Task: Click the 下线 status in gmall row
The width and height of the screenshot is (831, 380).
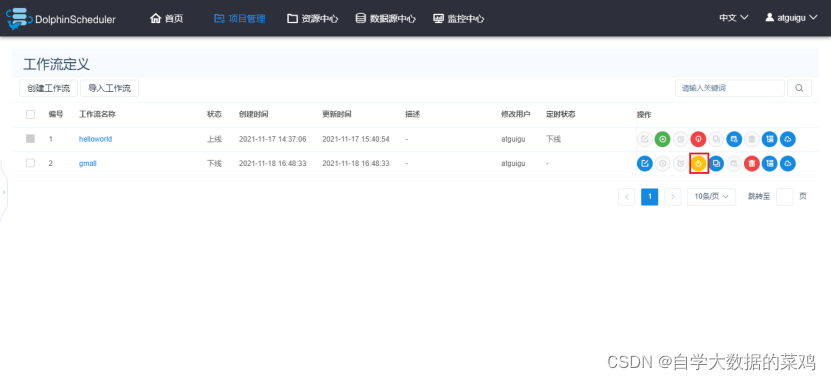Action: coord(214,164)
